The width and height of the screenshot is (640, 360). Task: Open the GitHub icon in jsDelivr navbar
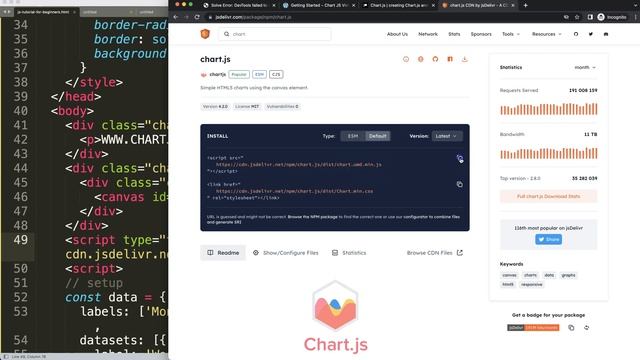click(x=576, y=34)
